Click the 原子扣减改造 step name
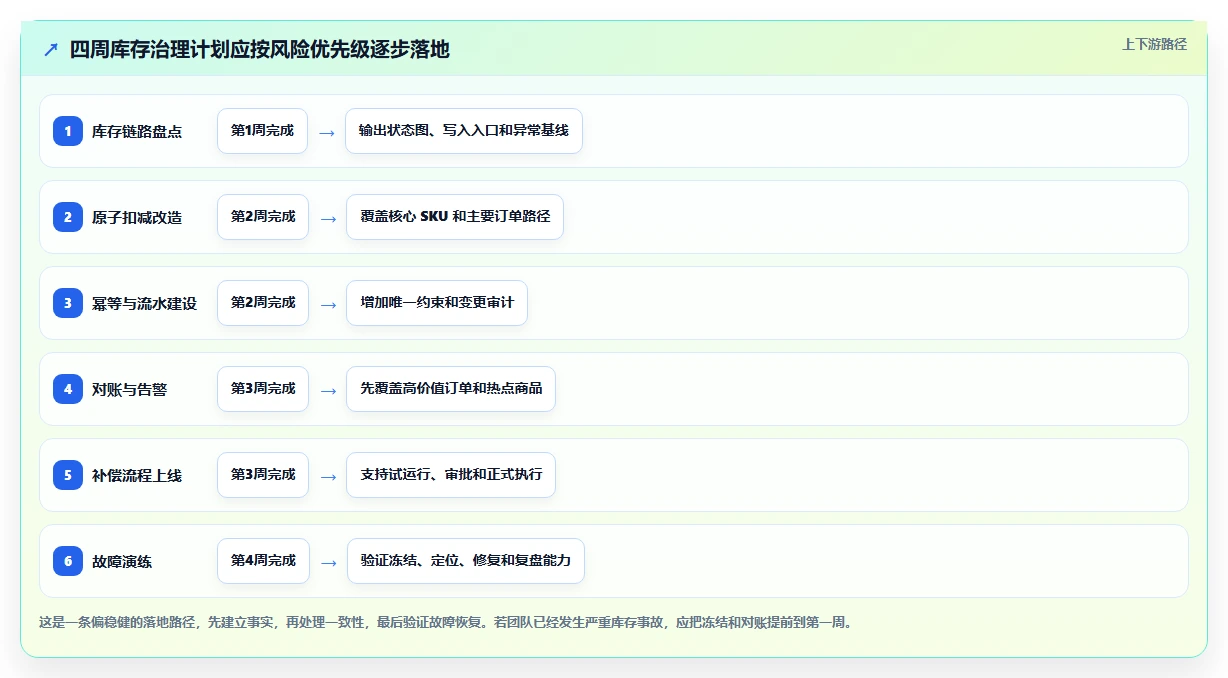The image size is (1228, 678). click(x=137, y=217)
